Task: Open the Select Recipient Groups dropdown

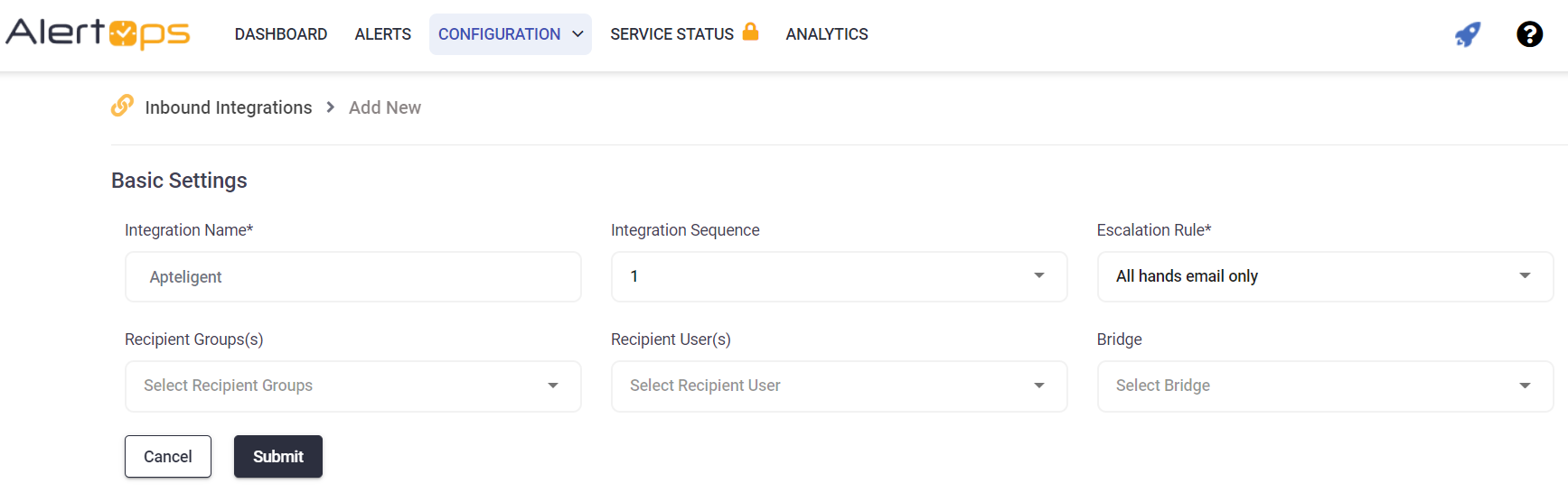Action: click(353, 386)
